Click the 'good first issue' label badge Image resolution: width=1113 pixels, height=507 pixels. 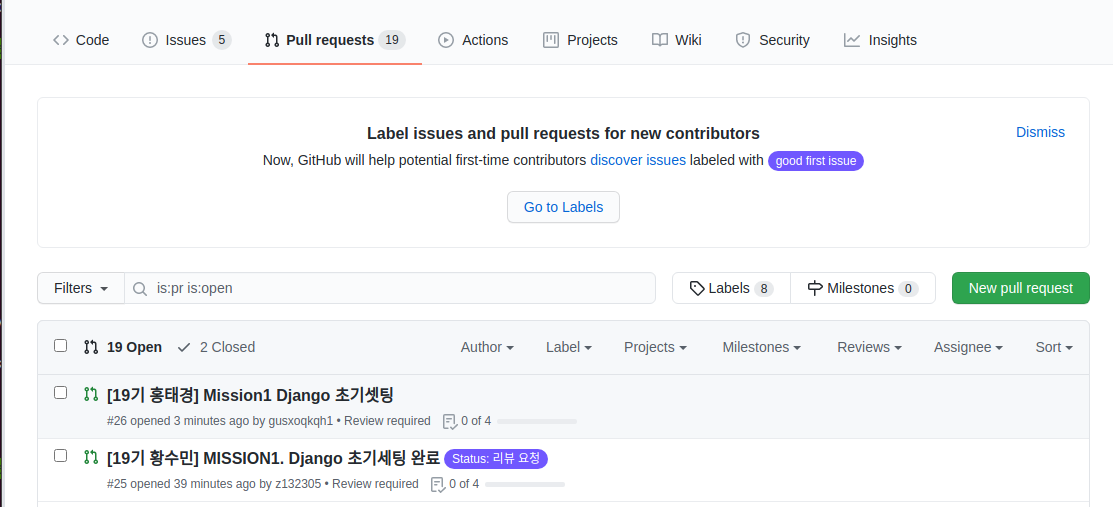(816, 161)
